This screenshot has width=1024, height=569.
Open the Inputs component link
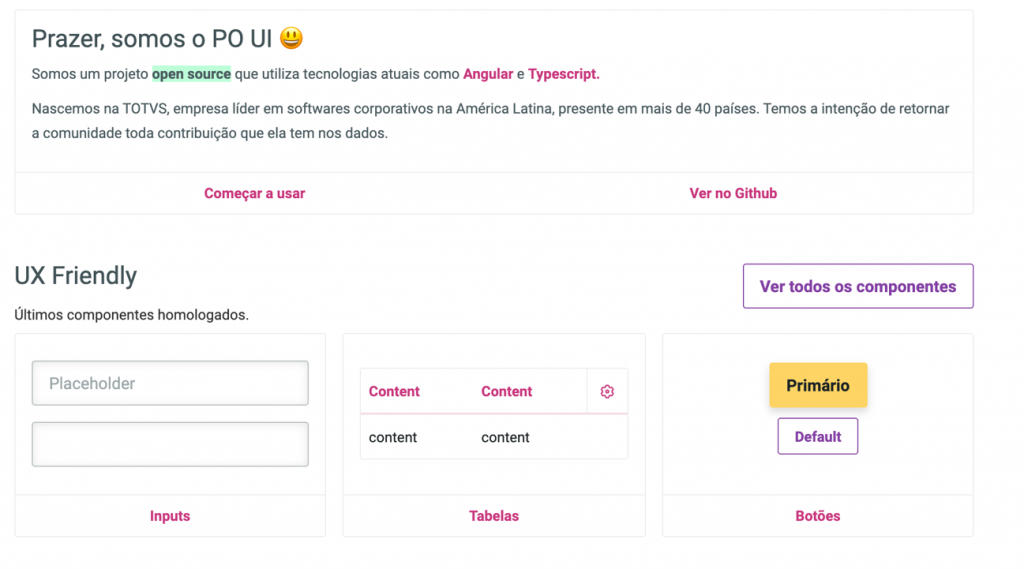click(170, 516)
